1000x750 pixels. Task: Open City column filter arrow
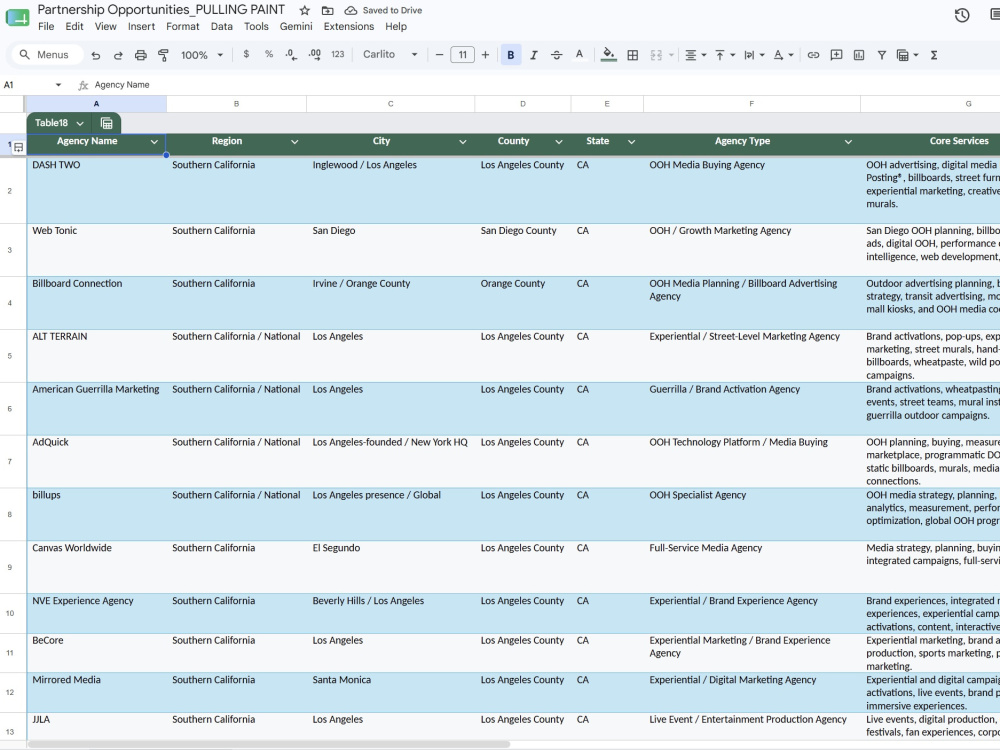462,142
